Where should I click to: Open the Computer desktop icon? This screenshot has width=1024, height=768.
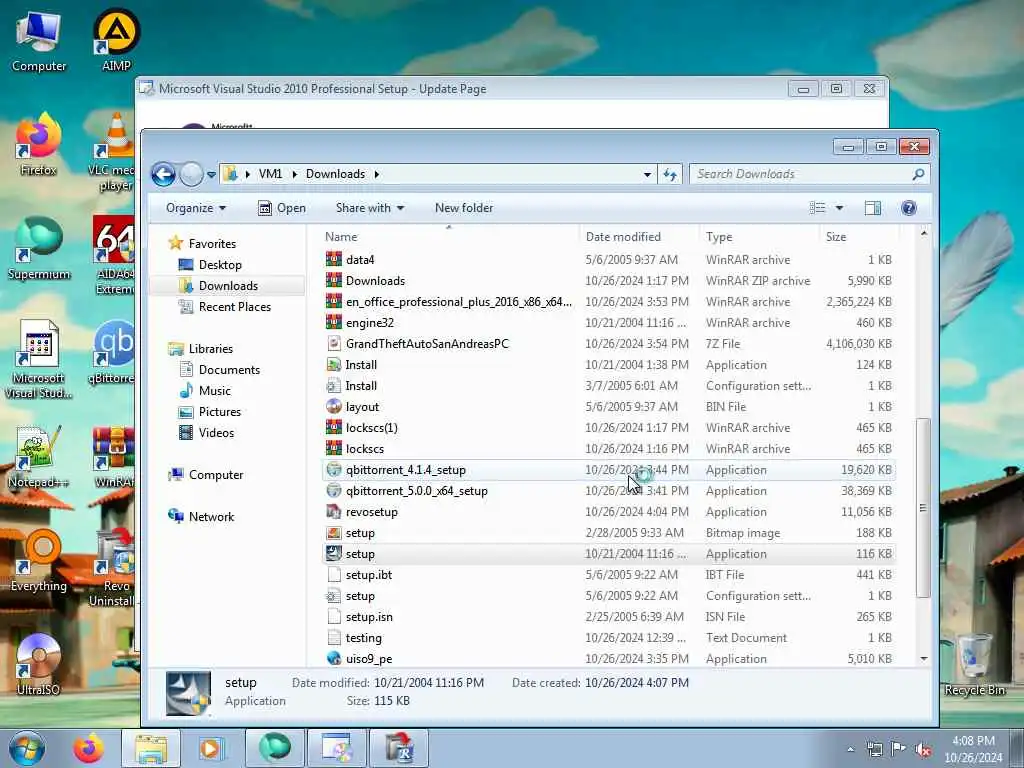point(39,42)
